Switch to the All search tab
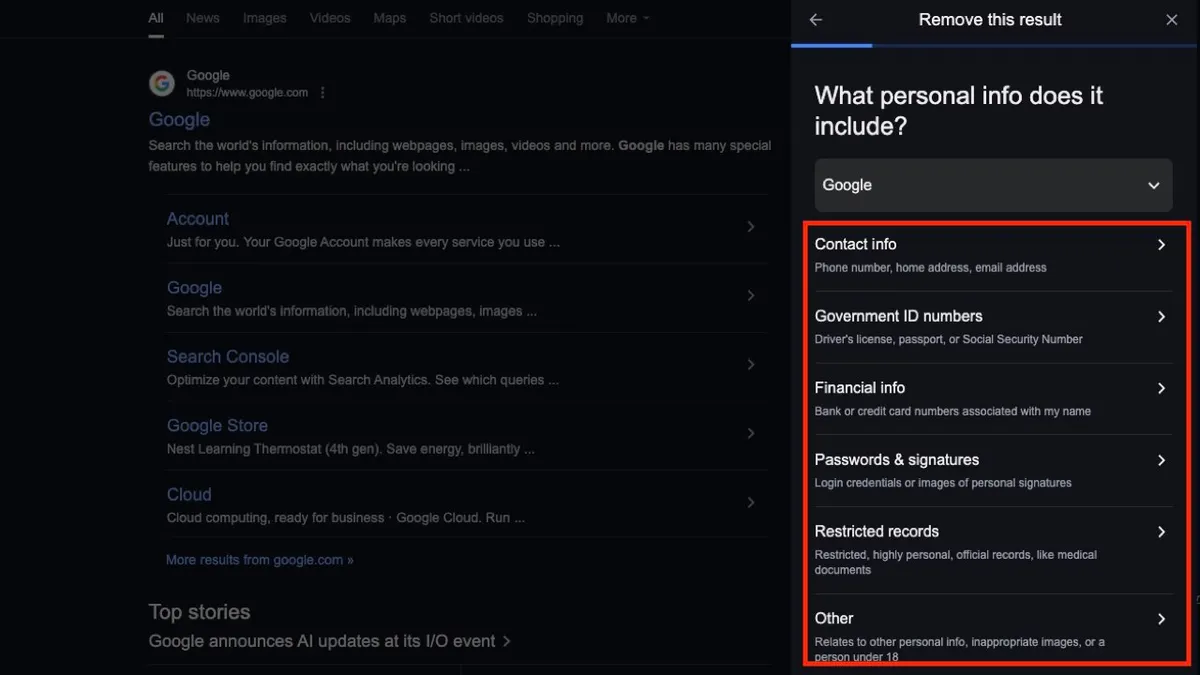 tap(156, 18)
